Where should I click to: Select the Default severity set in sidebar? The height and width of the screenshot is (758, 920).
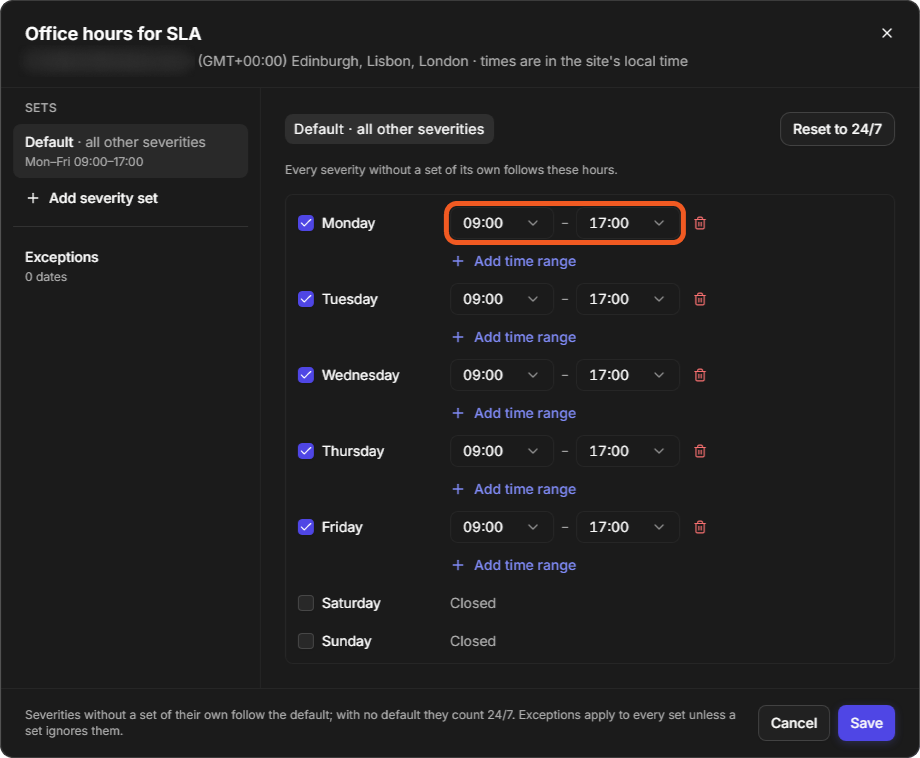click(130, 151)
